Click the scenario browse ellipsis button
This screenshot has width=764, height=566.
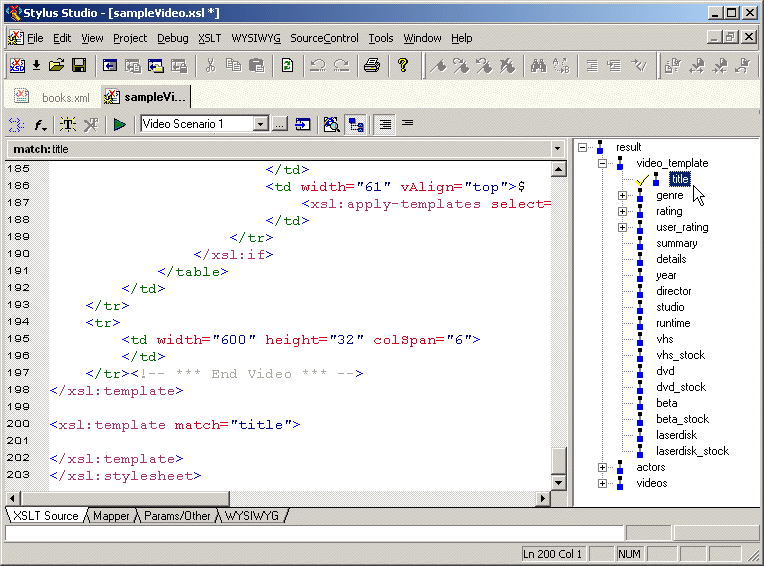[x=280, y=124]
